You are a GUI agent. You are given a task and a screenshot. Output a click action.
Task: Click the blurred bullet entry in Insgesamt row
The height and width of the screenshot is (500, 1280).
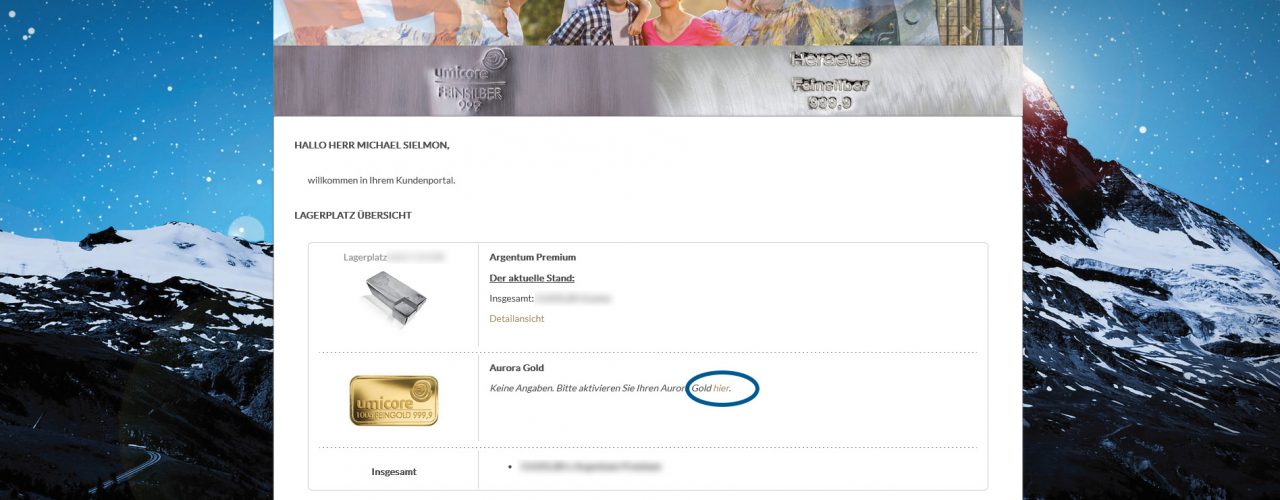click(x=590, y=467)
